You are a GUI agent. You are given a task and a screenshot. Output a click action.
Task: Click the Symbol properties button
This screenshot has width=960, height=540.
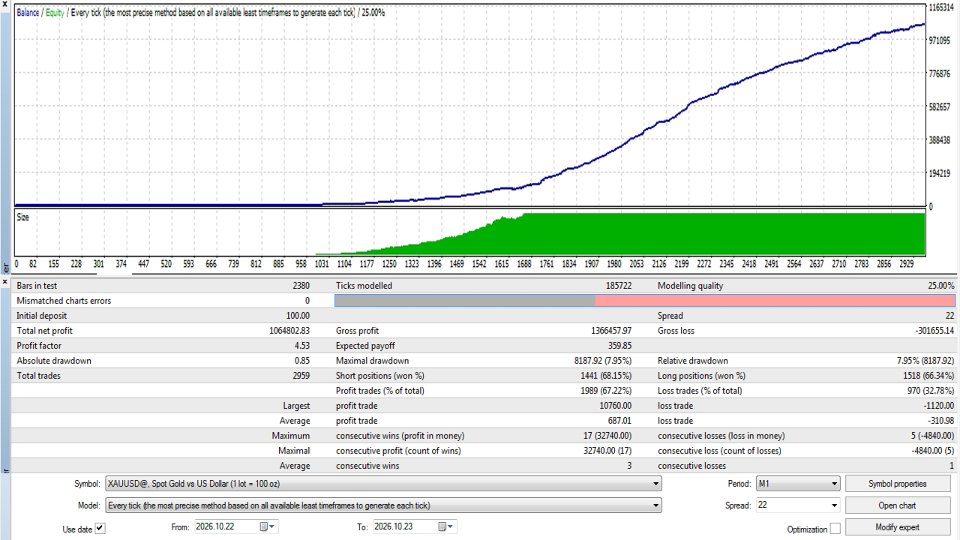[x=897, y=484]
